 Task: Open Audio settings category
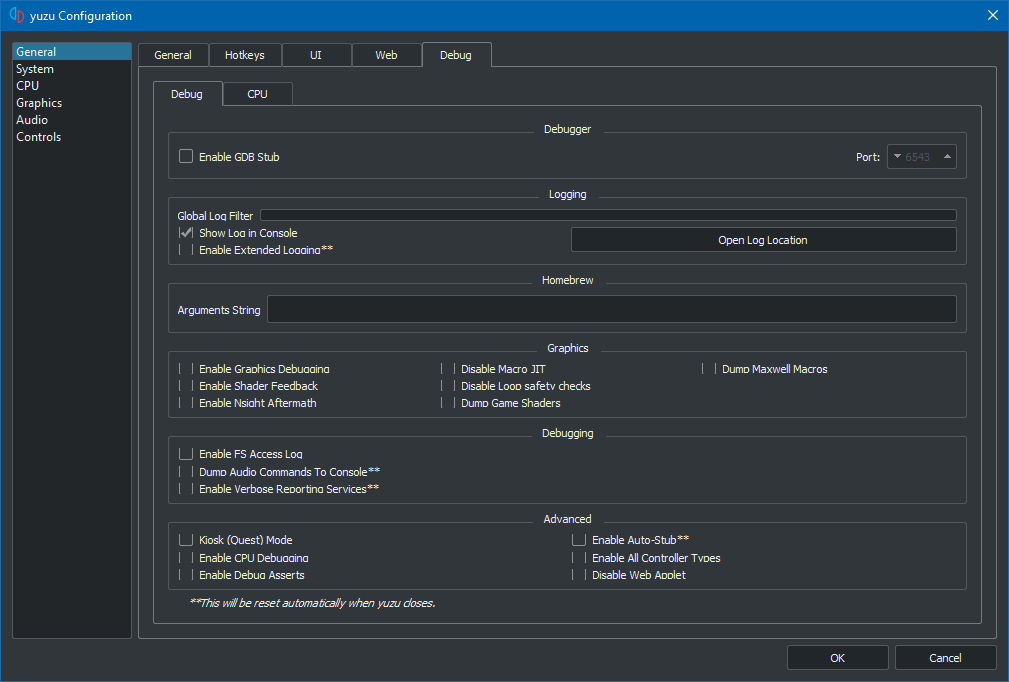pos(32,120)
